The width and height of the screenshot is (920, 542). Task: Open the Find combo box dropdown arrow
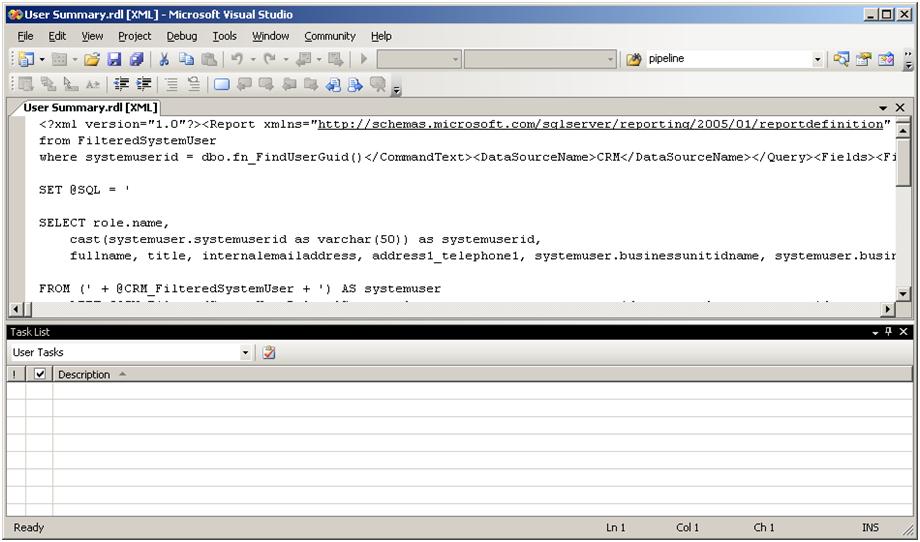[818, 59]
